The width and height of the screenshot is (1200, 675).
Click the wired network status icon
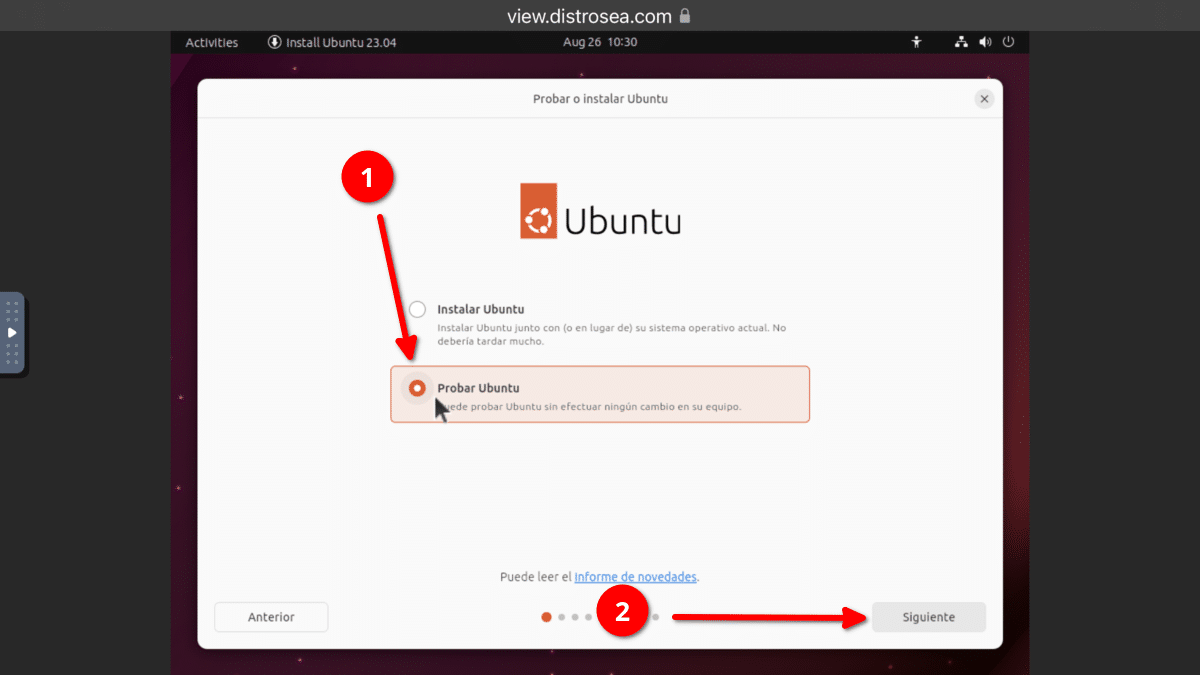[961, 42]
